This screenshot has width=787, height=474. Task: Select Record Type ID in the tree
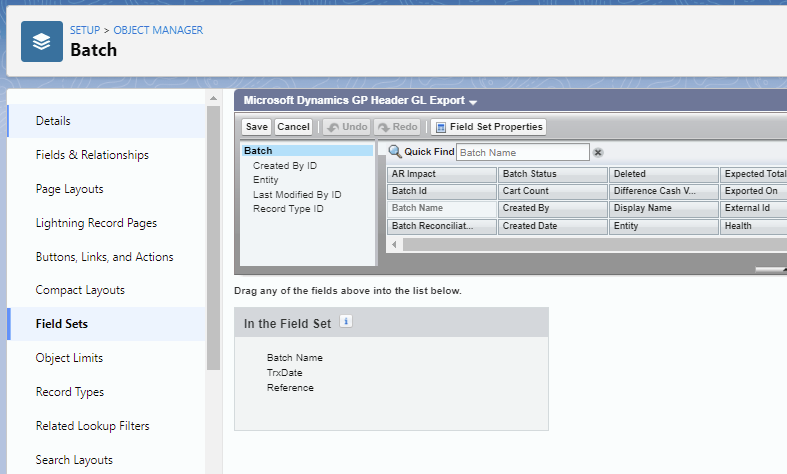288,209
